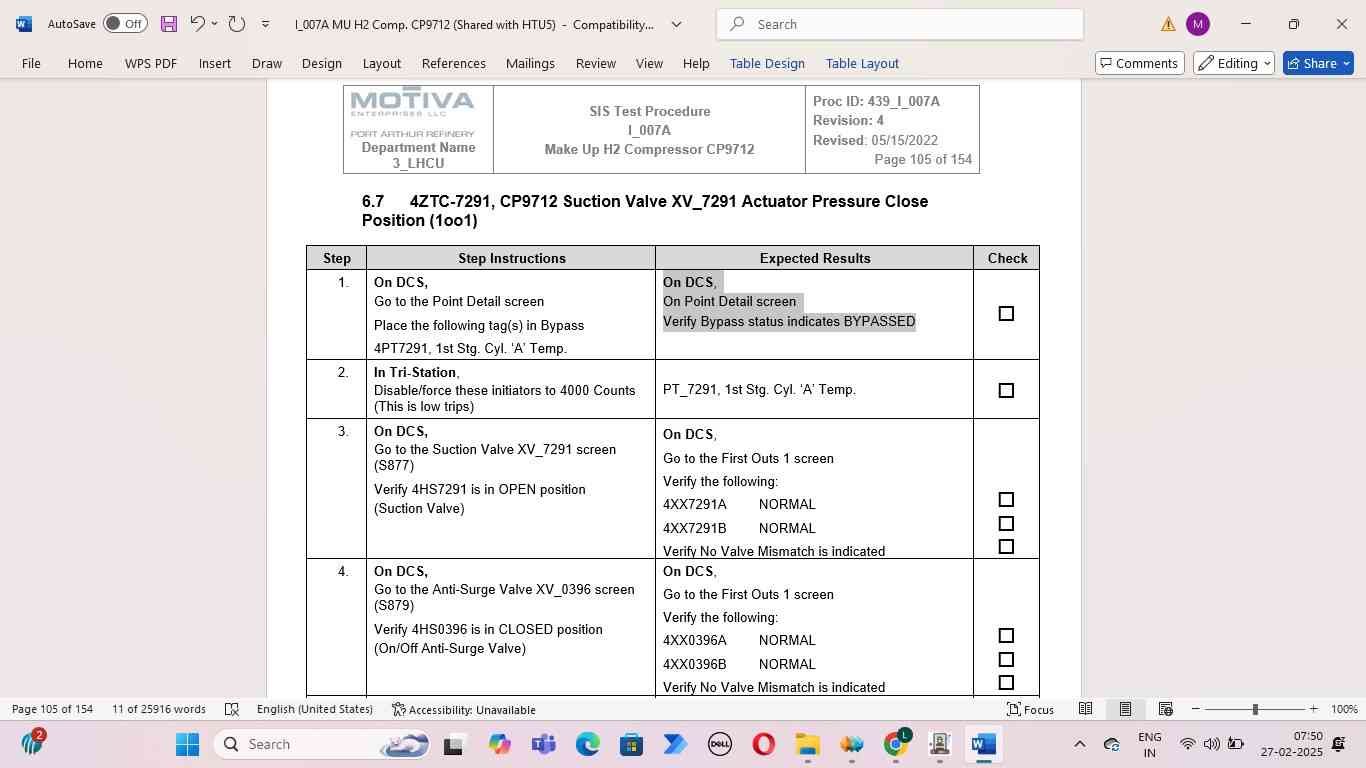Open the Help tab
Viewport: 1366px width, 768px height.
(696, 63)
